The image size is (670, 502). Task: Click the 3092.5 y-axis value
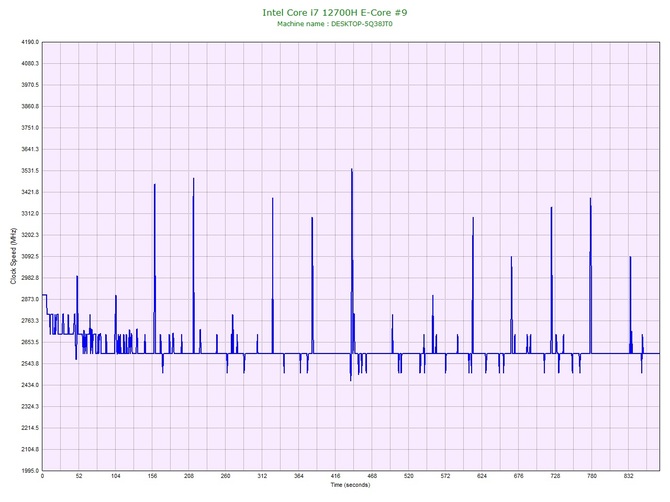tap(30, 256)
